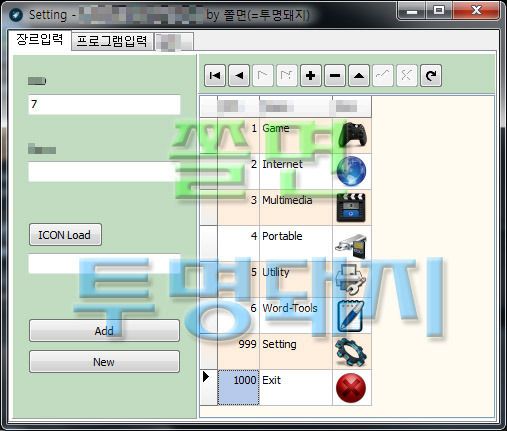Click disabled cancel edit X button
Screen dimensions: 507x431
(407, 76)
